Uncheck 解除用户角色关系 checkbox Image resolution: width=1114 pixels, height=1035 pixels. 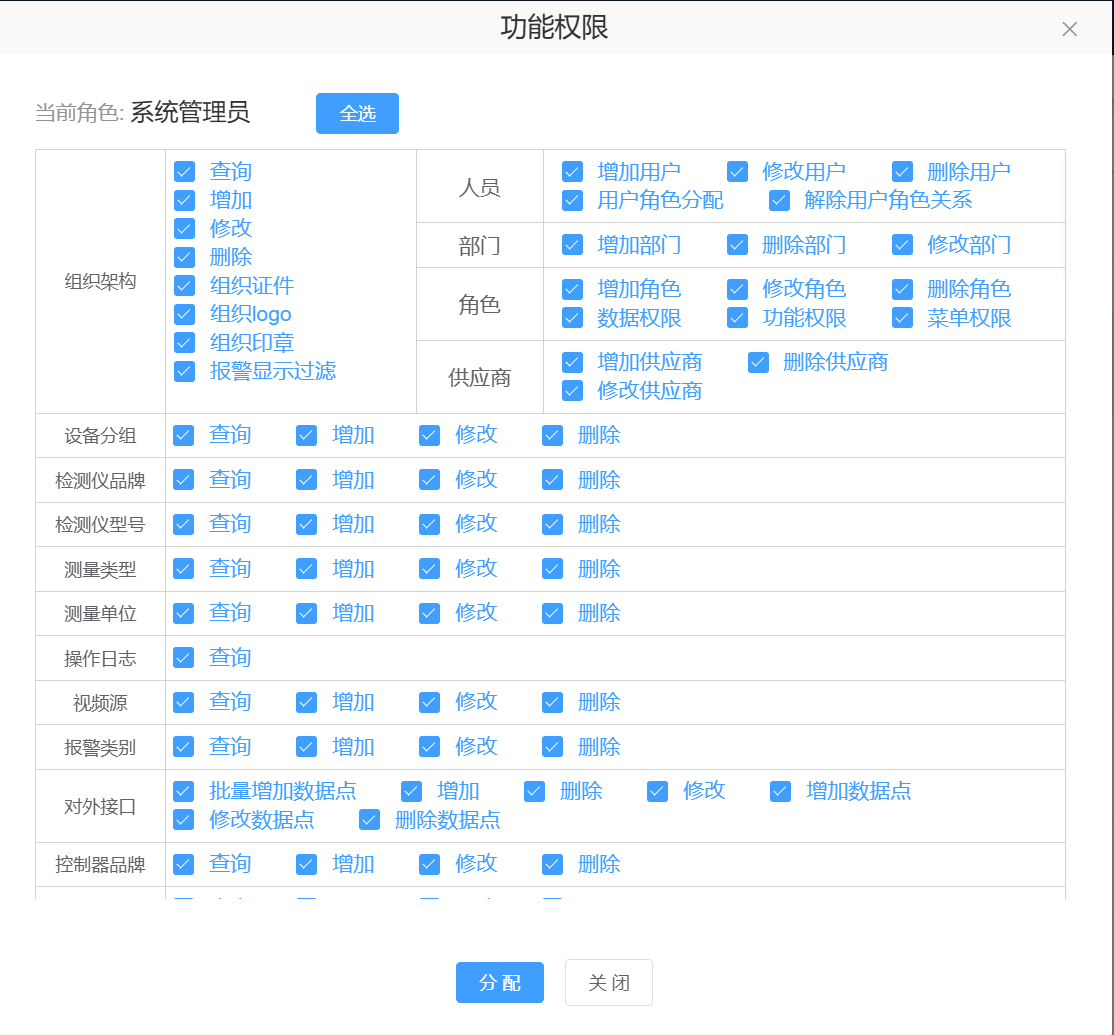779,200
